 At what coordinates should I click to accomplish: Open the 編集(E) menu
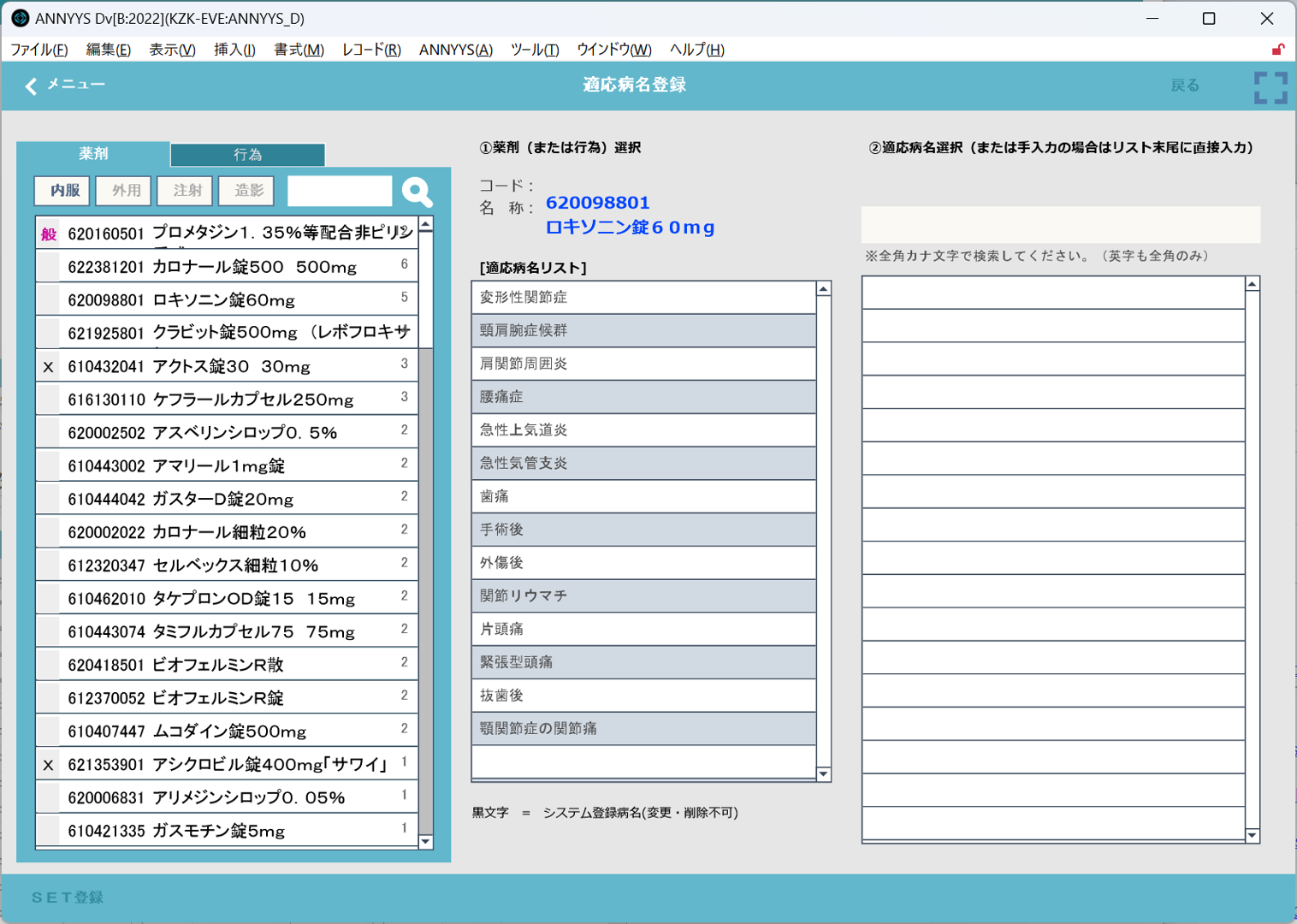point(109,50)
